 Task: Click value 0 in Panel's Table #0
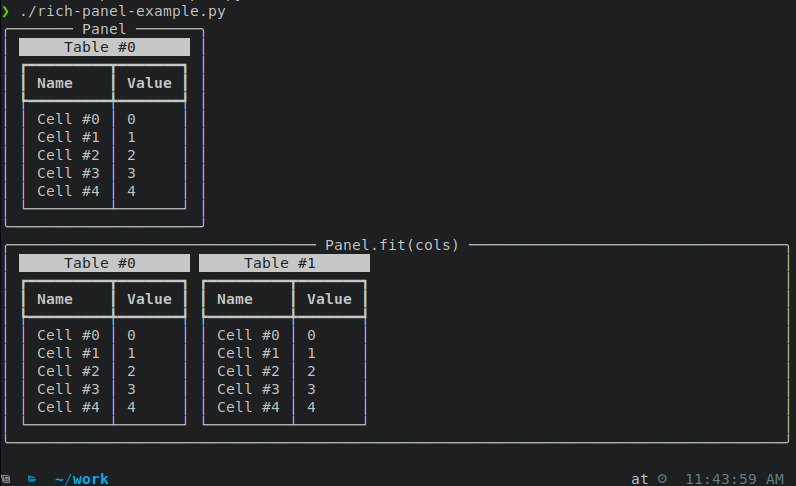click(131, 119)
